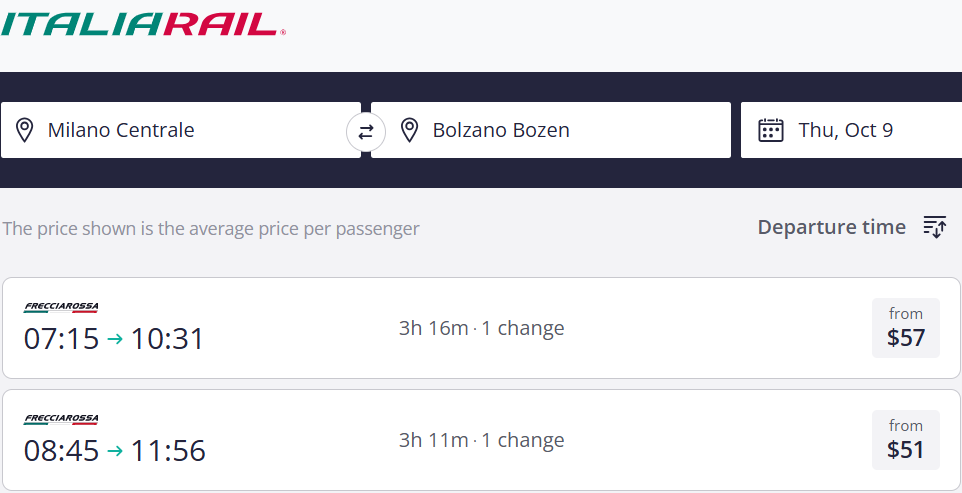962x493 pixels.
Task: Select the from $51 fare
Action: [906, 440]
